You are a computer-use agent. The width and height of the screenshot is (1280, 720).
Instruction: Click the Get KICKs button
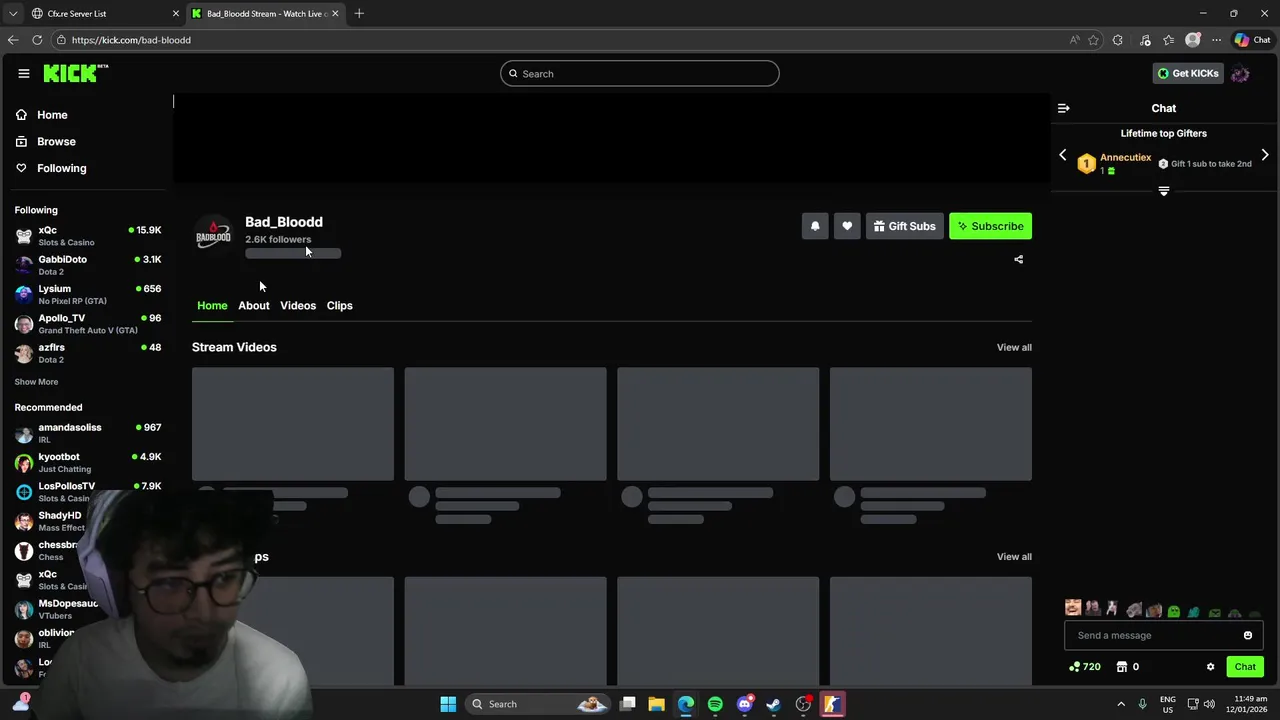coord(1188,73)
